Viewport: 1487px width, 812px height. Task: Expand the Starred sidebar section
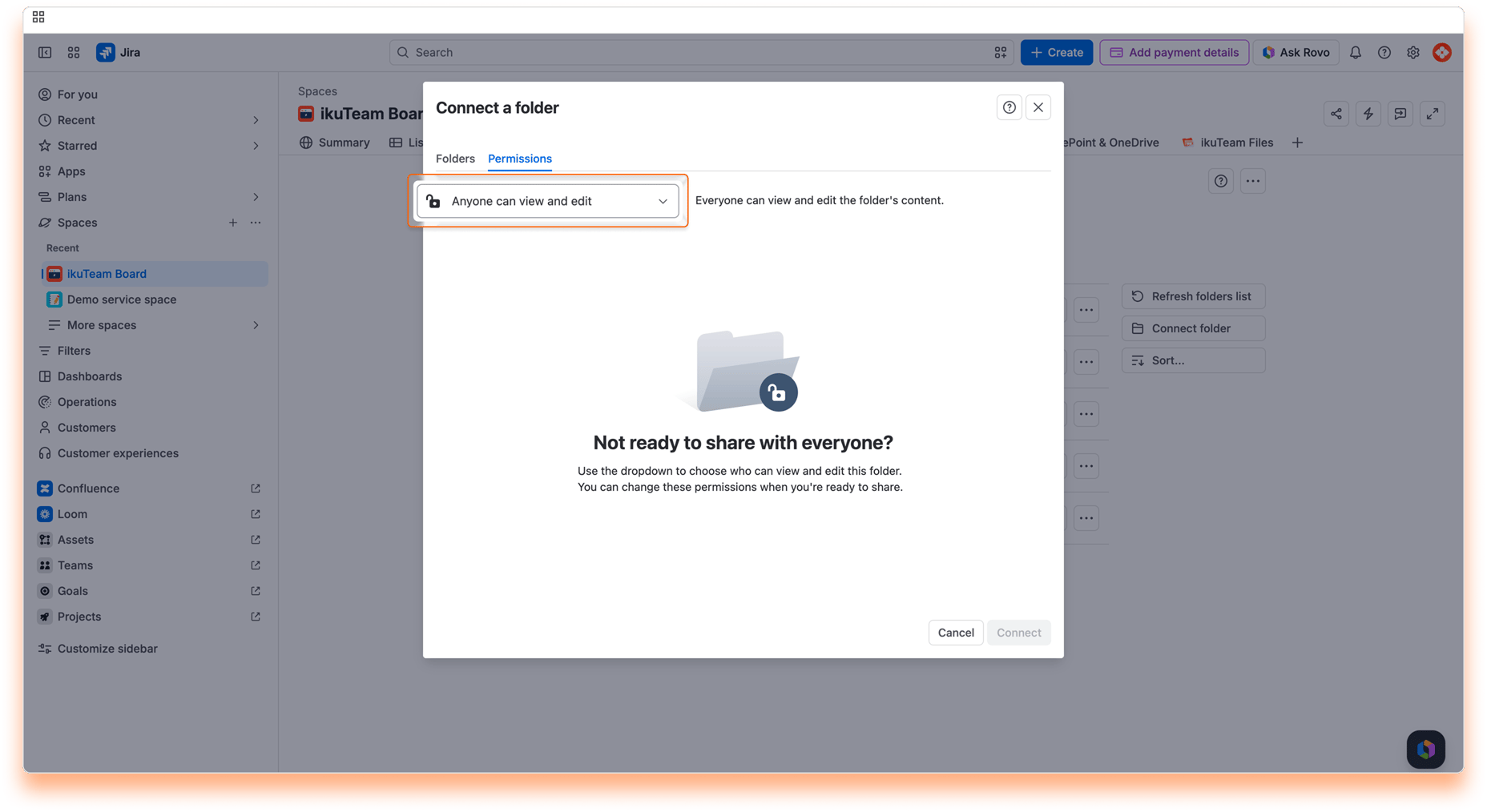(256, 146)
